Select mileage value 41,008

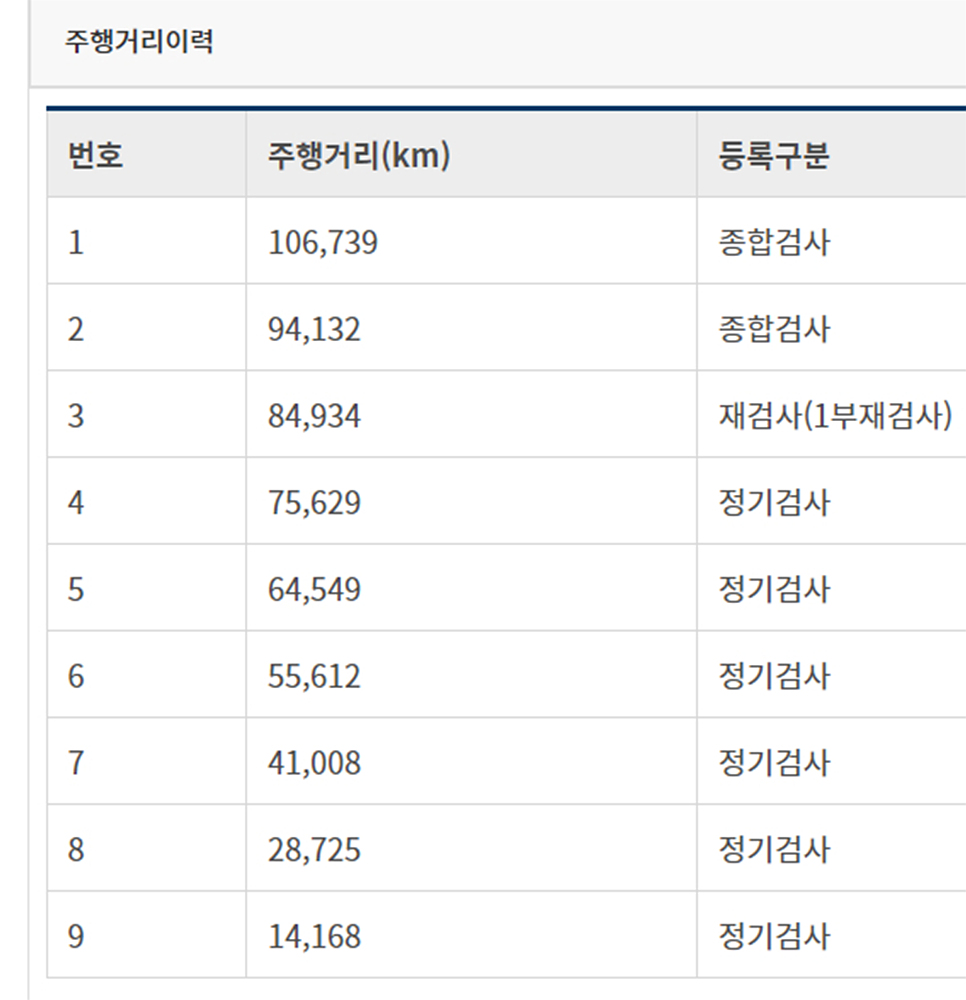tap(314, 764)
